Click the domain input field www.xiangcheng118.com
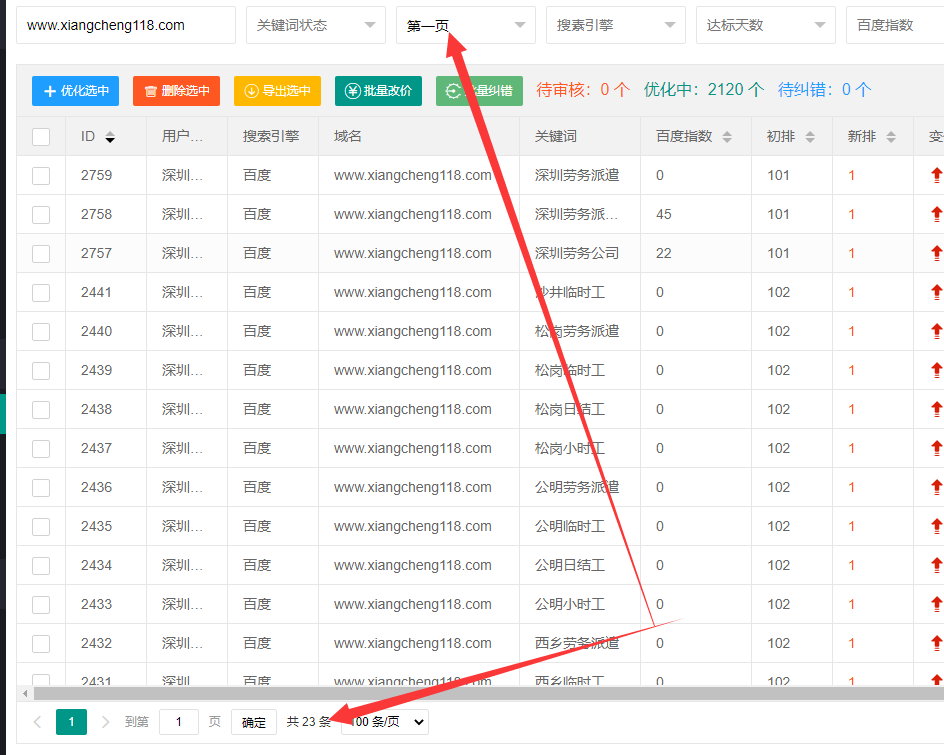Image resolution: width=944 pixels, height=755 pixels. pyautogui.click(x=125, y=25)
